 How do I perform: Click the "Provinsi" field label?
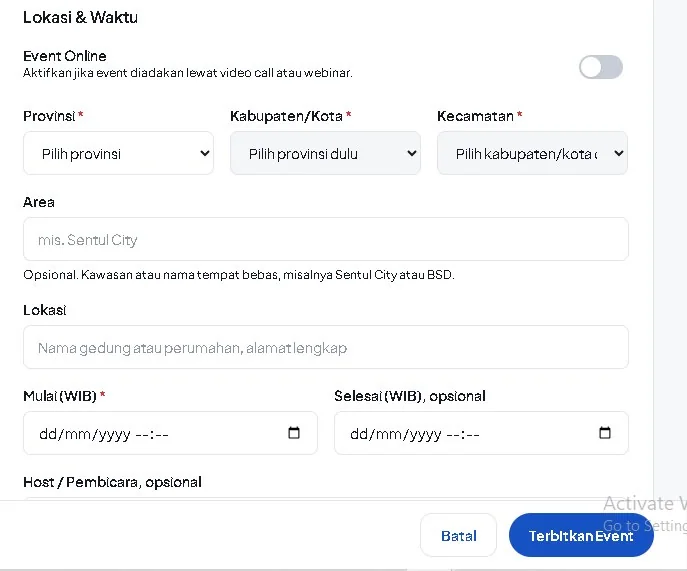click(x=49, y=116)
